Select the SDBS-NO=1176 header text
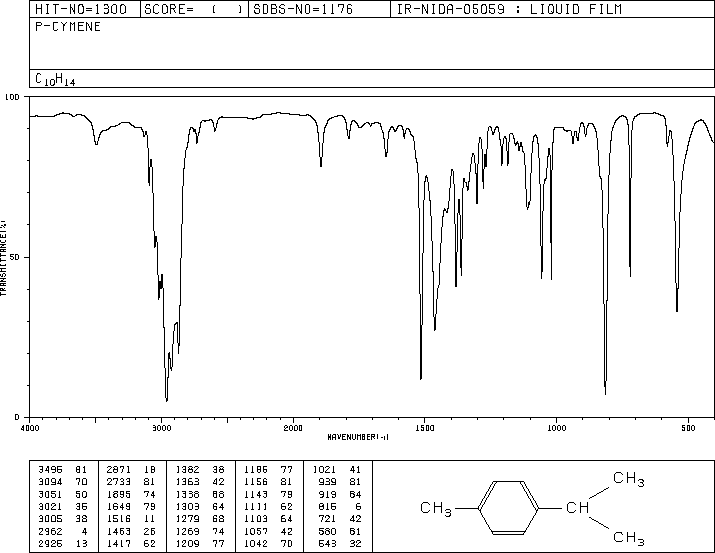715x553 pixels. (303, 9)
